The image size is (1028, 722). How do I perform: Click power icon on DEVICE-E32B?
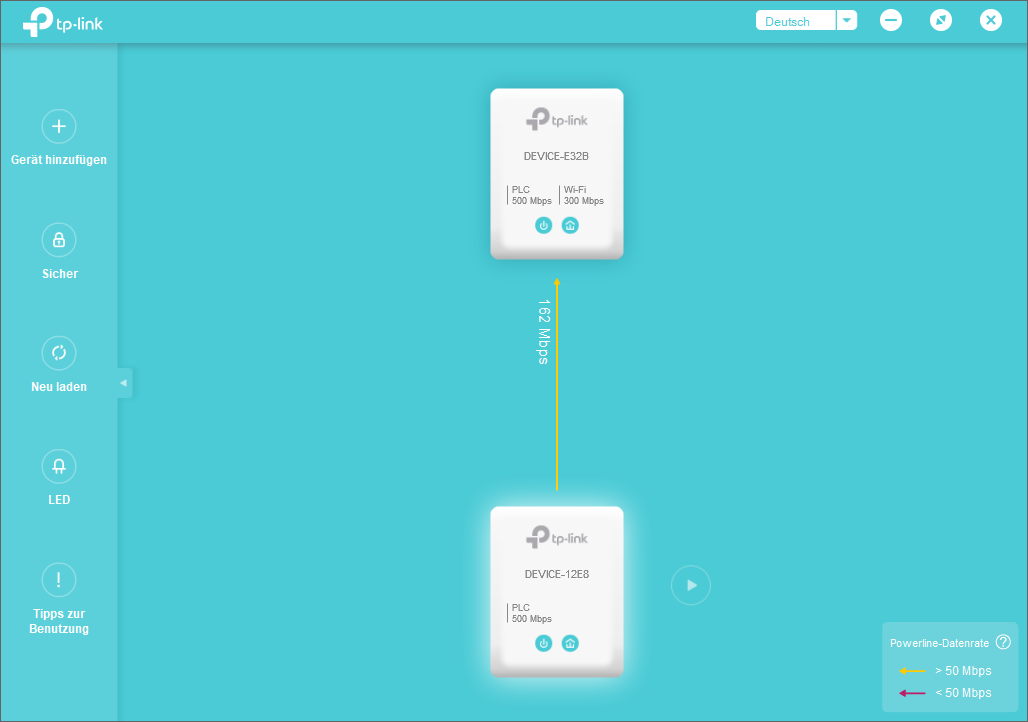tap(544, 226)
